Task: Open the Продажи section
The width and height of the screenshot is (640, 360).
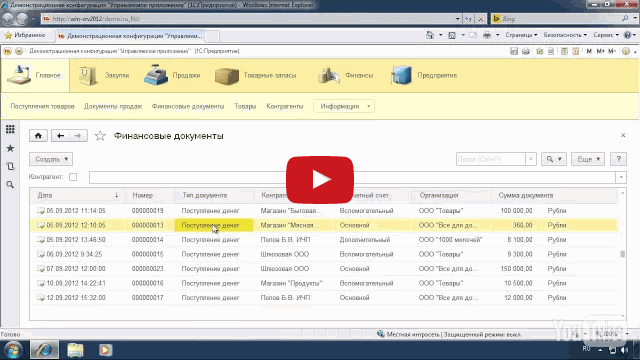Action: (172, 76)
